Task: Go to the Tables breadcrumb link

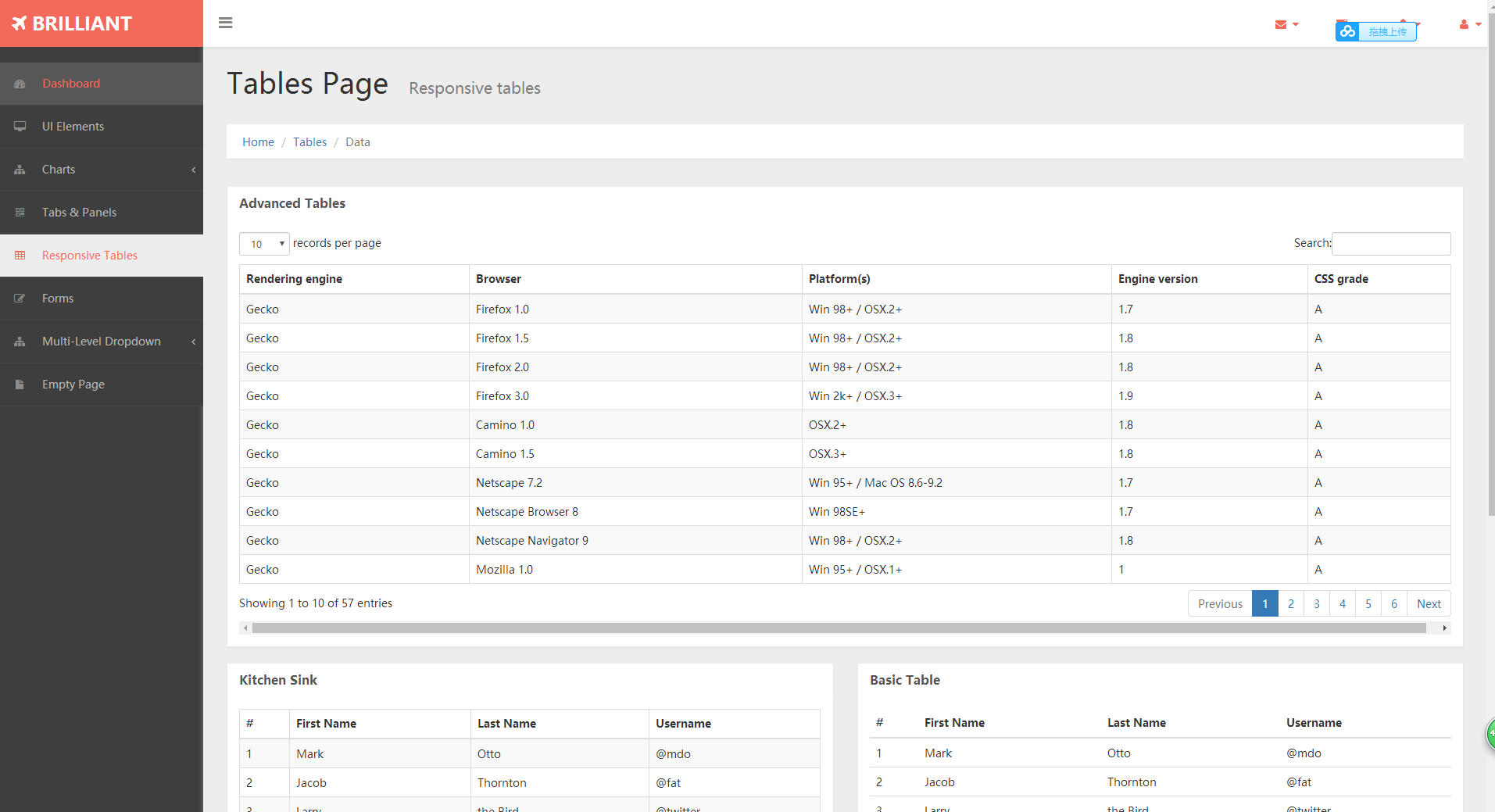Action: 309,142
